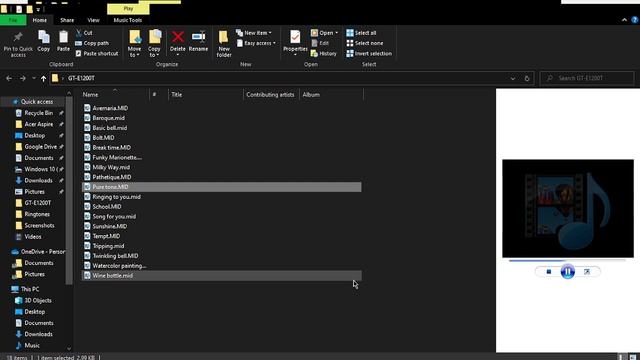Click the GT-E1200T address bar path
This screenshot has height=360, width=640.
point(81,78)
